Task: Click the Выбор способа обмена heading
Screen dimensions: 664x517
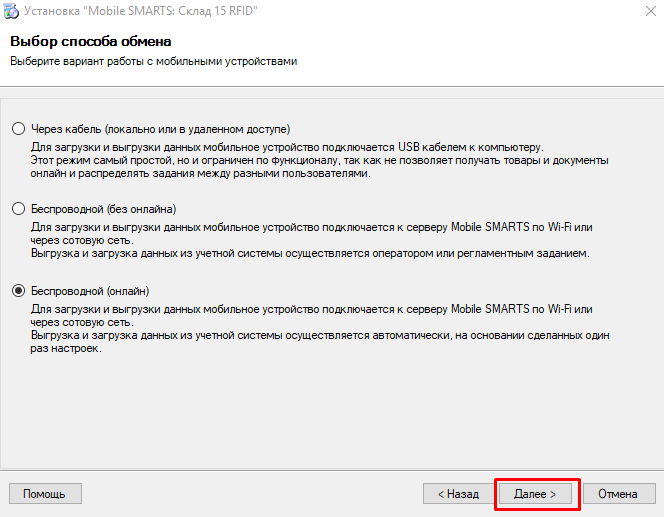Action: [x=91, y=41]
